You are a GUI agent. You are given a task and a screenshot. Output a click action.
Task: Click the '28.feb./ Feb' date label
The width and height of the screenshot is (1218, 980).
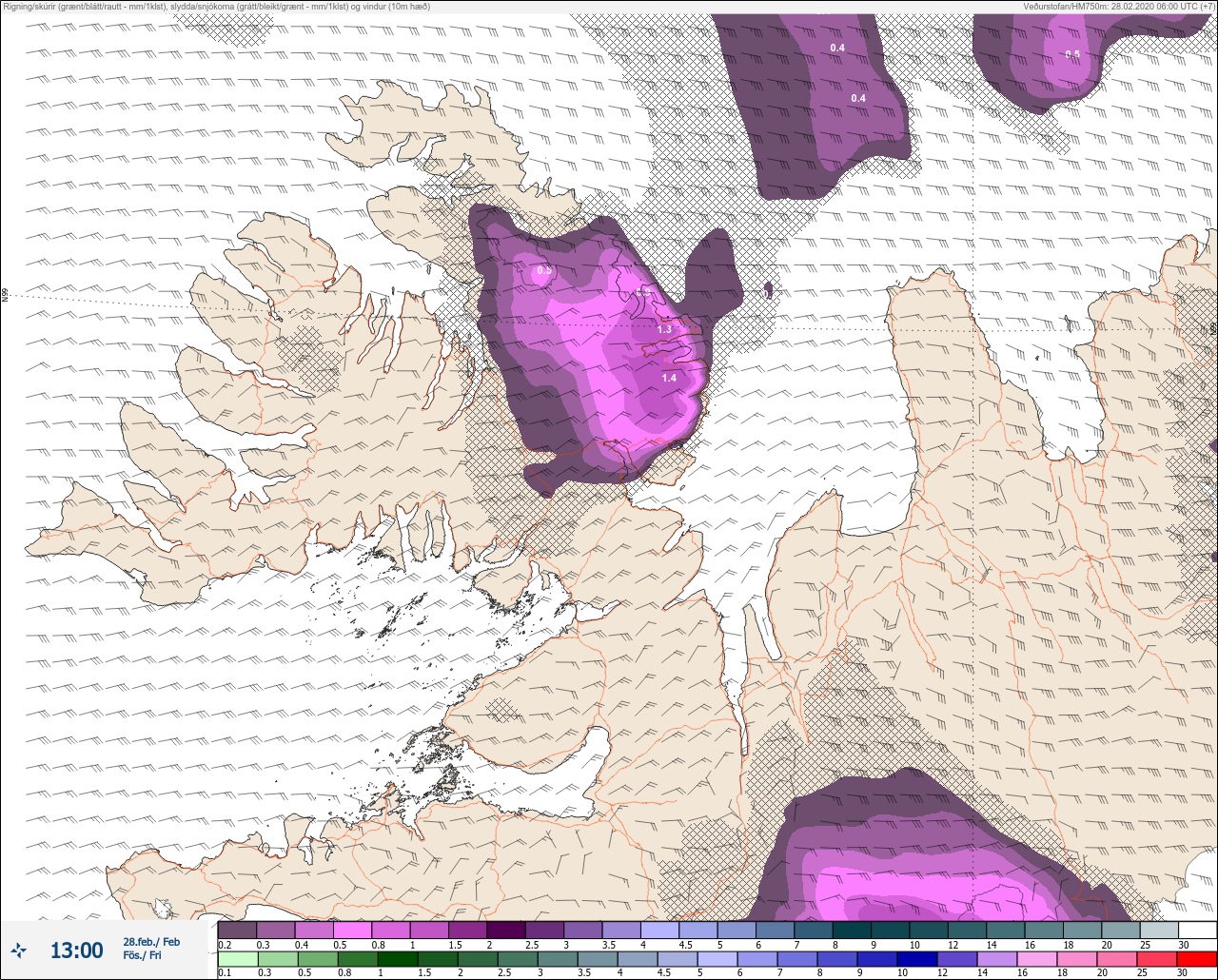tap(150, 942)
